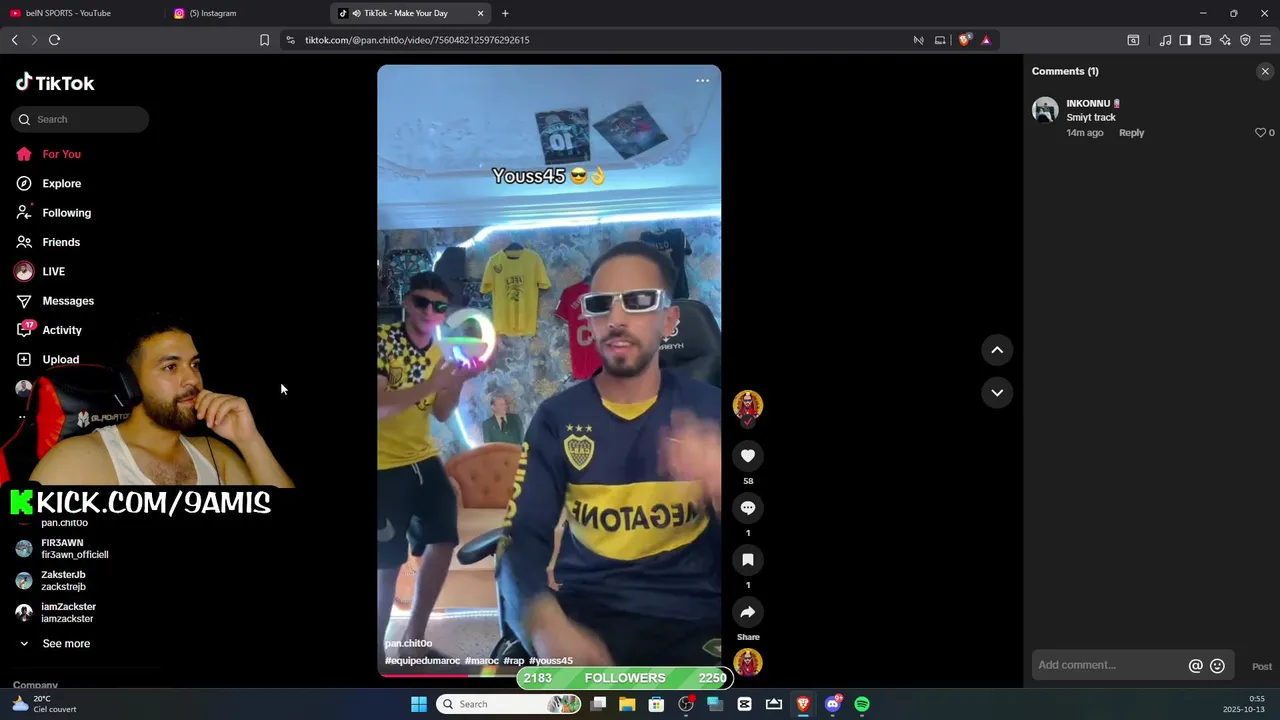Open the creator avatar beside the video
This screenshot has height=720, width=1280.
(x=747, y=404)
